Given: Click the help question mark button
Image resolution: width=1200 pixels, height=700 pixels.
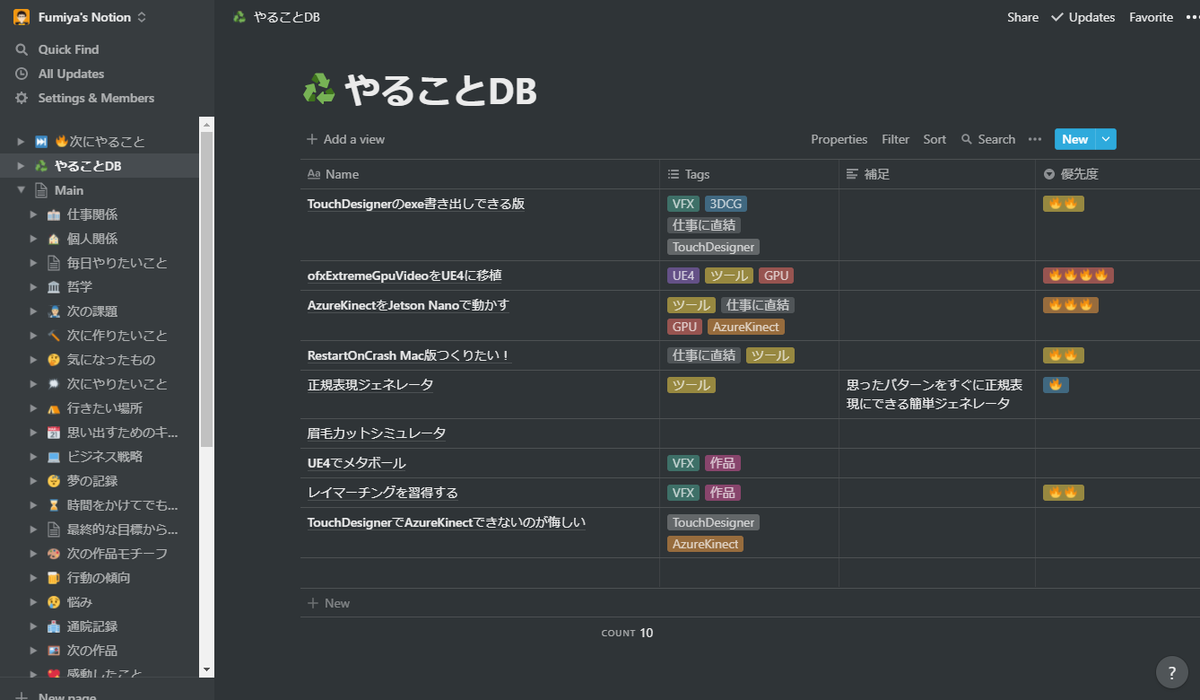Looking at the screenshot, I should point(1172,672).
